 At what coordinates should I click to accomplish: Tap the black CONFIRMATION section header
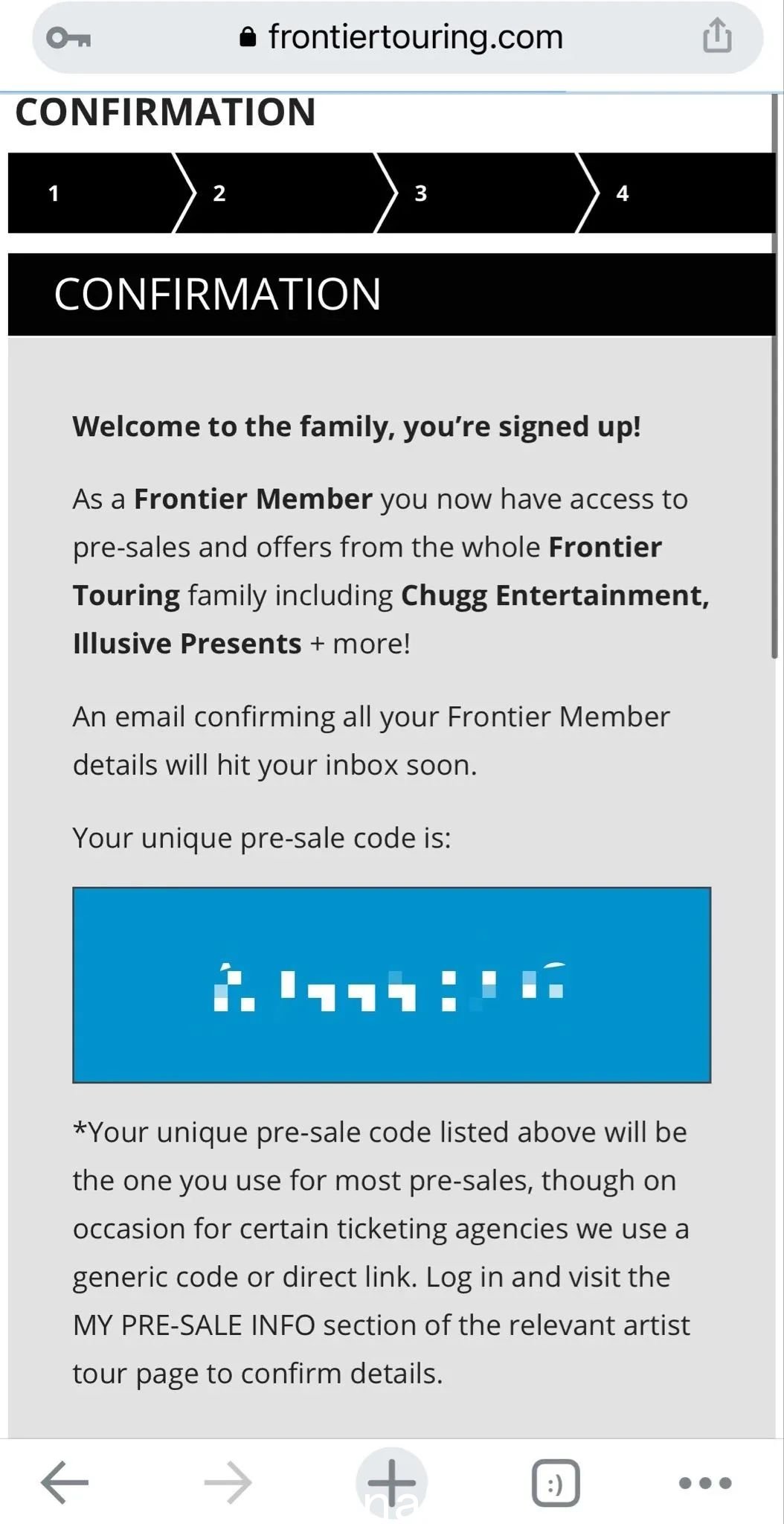tap(391, 295)
